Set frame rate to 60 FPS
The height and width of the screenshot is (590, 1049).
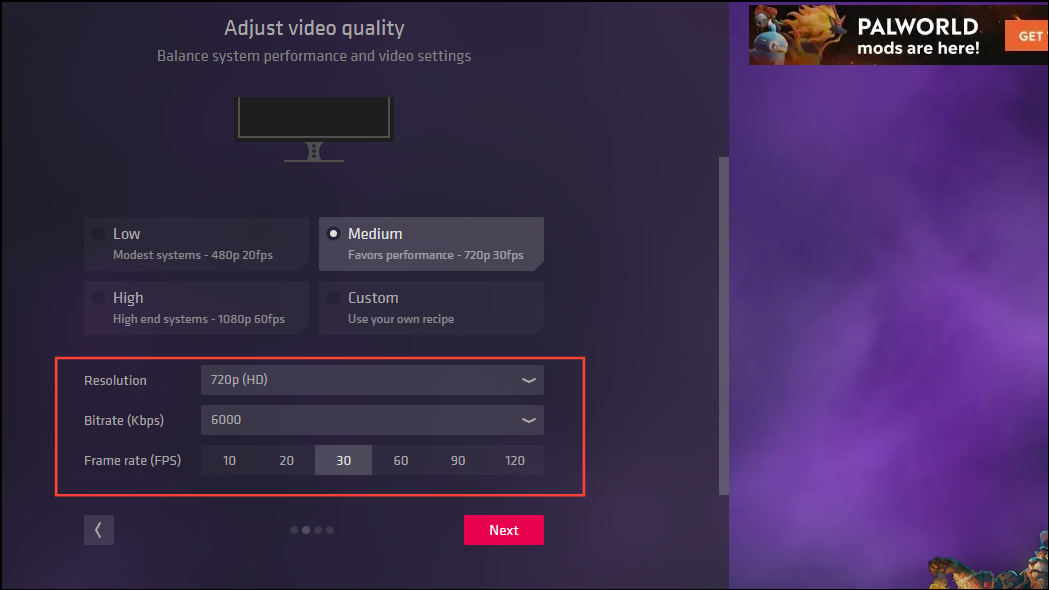tap(400, 460)
